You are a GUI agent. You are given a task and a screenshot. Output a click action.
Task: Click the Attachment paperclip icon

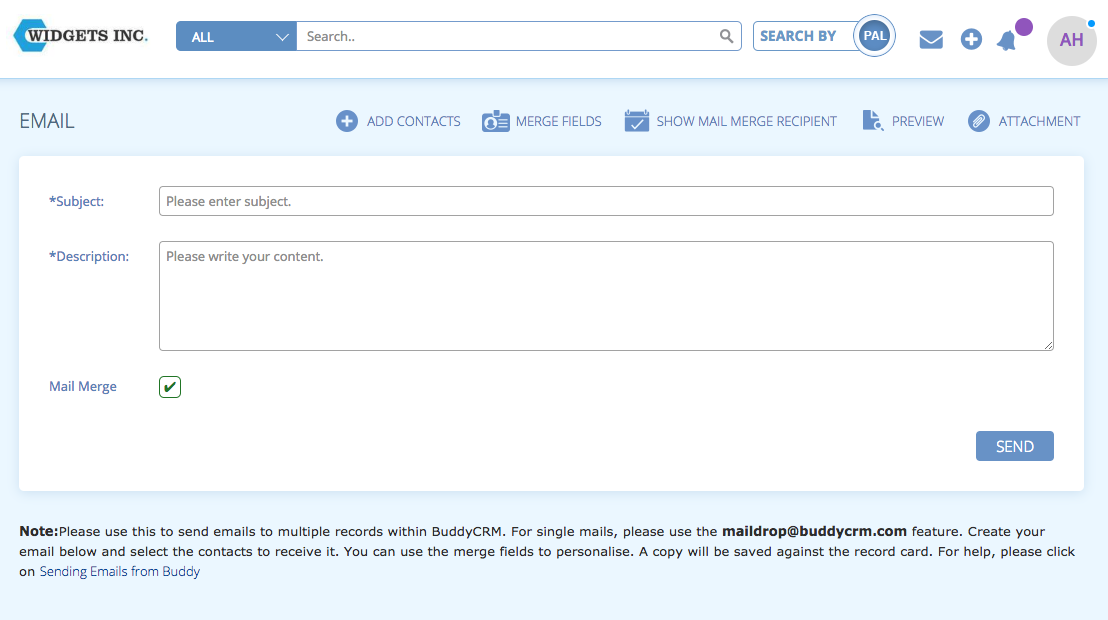(x=977, y=120)
